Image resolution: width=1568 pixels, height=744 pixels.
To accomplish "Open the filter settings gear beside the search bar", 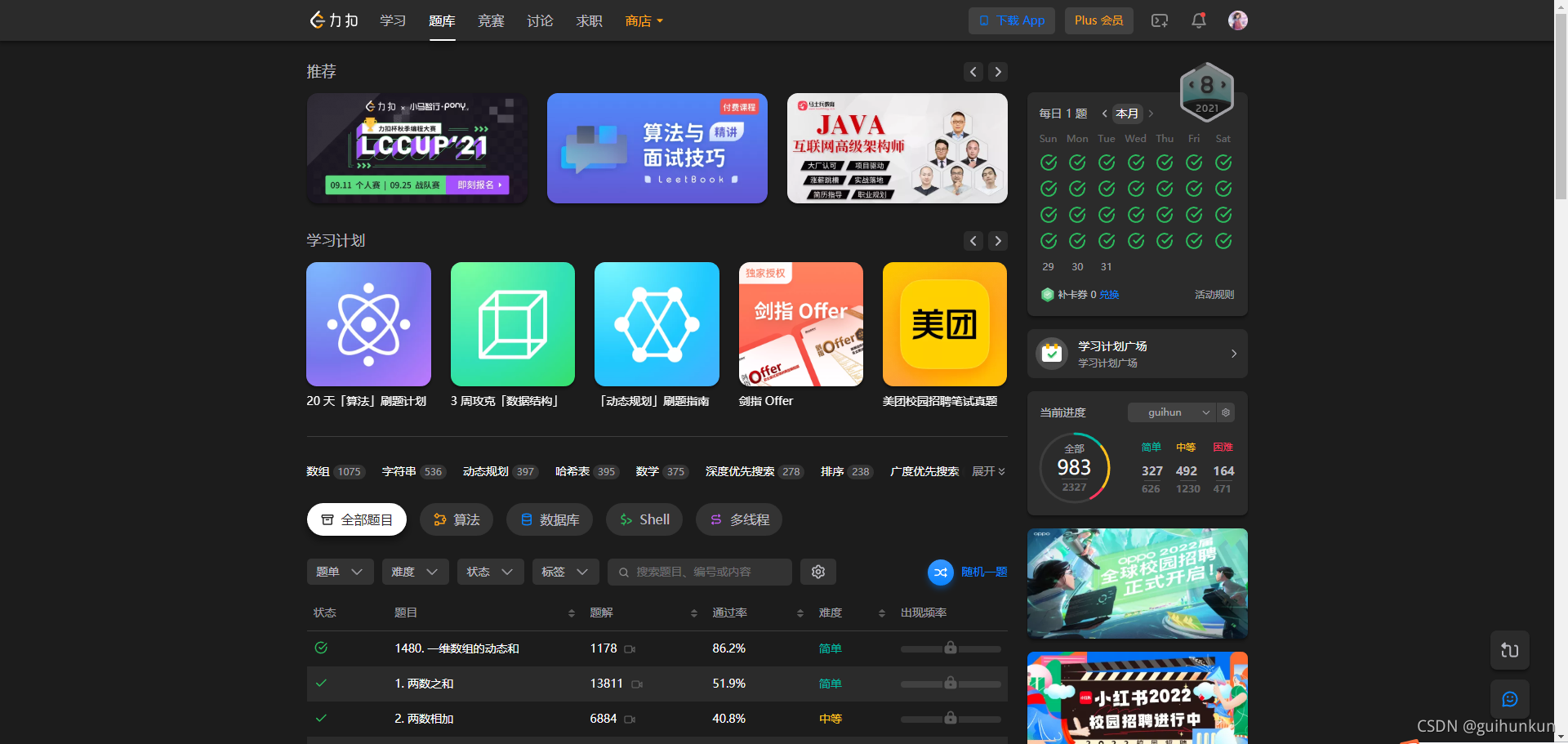I will tap(817, 572).
